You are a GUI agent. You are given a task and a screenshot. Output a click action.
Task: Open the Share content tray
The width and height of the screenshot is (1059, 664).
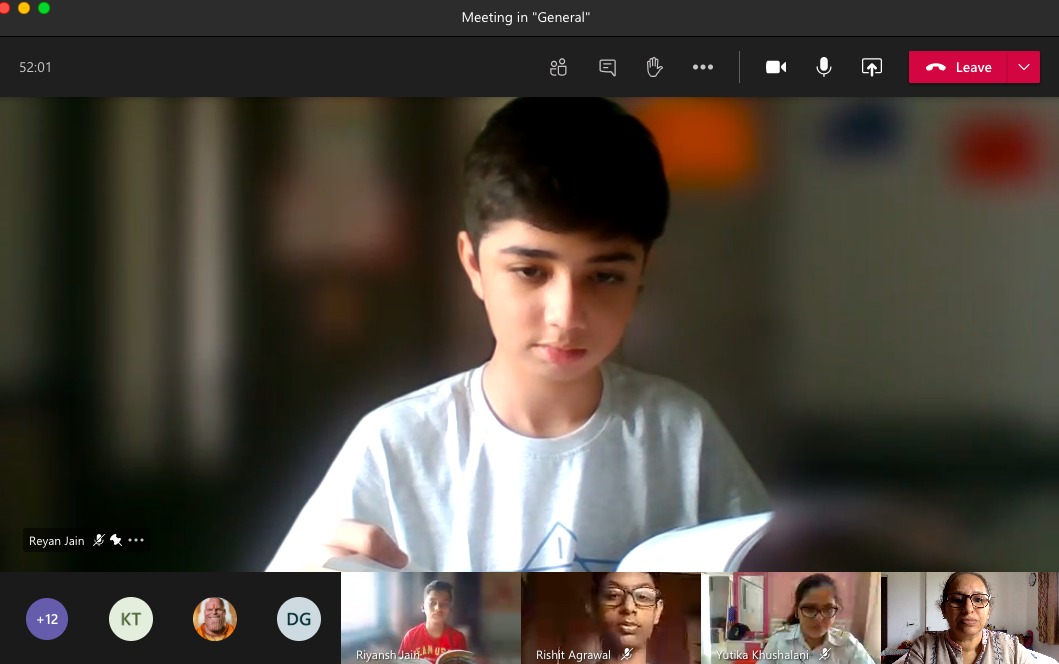(x=871, y=67)
